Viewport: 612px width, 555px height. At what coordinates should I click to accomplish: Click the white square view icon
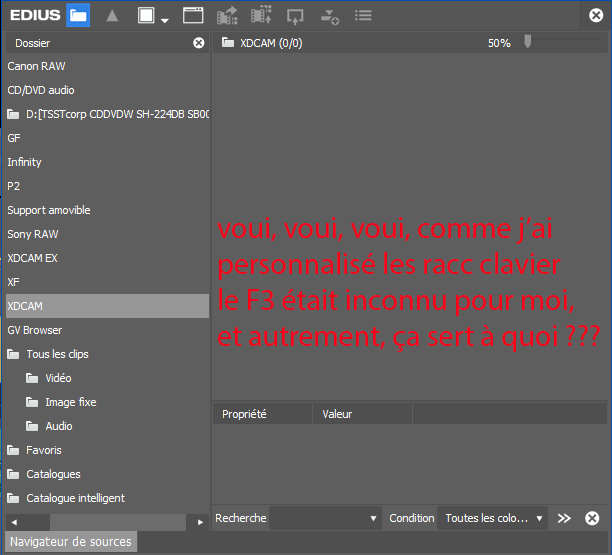146,15
